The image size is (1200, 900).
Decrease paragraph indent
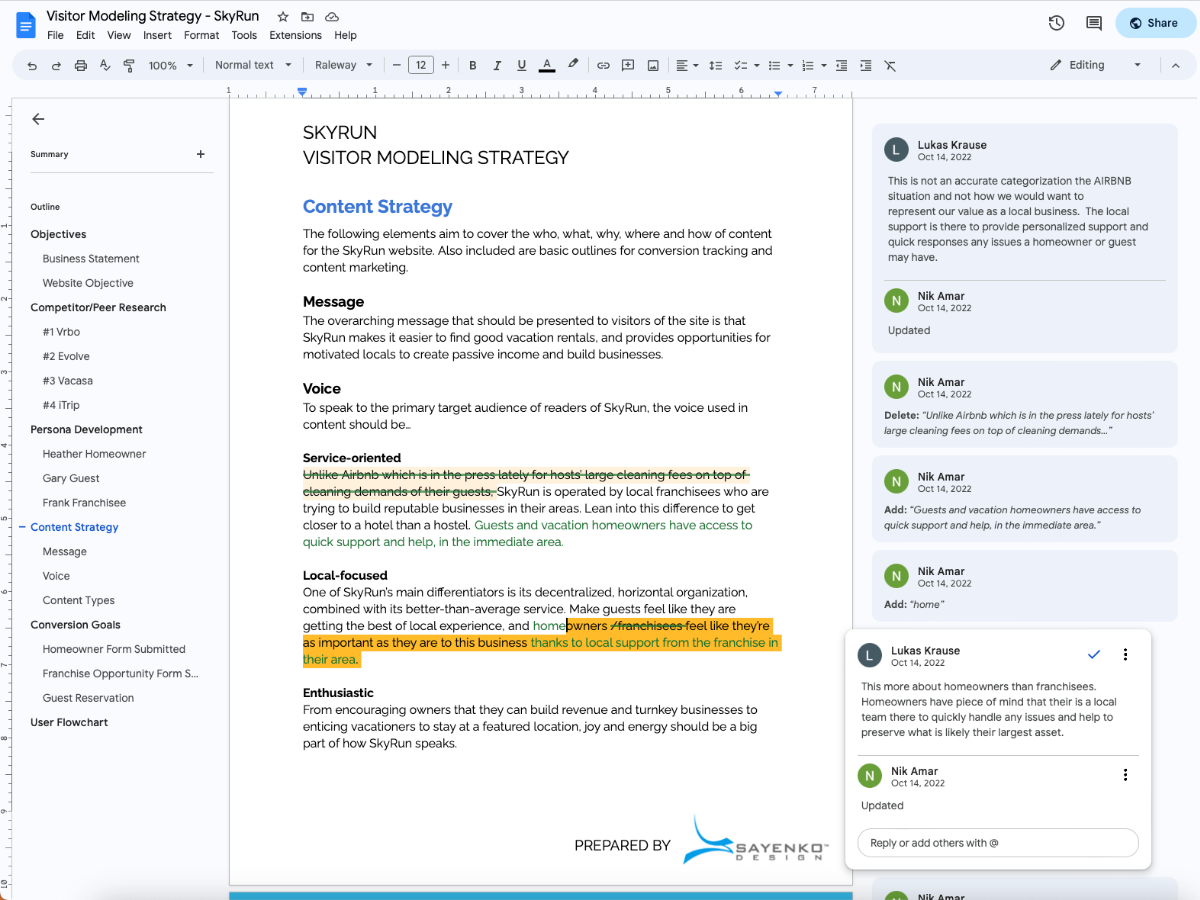tap(841, 65)
